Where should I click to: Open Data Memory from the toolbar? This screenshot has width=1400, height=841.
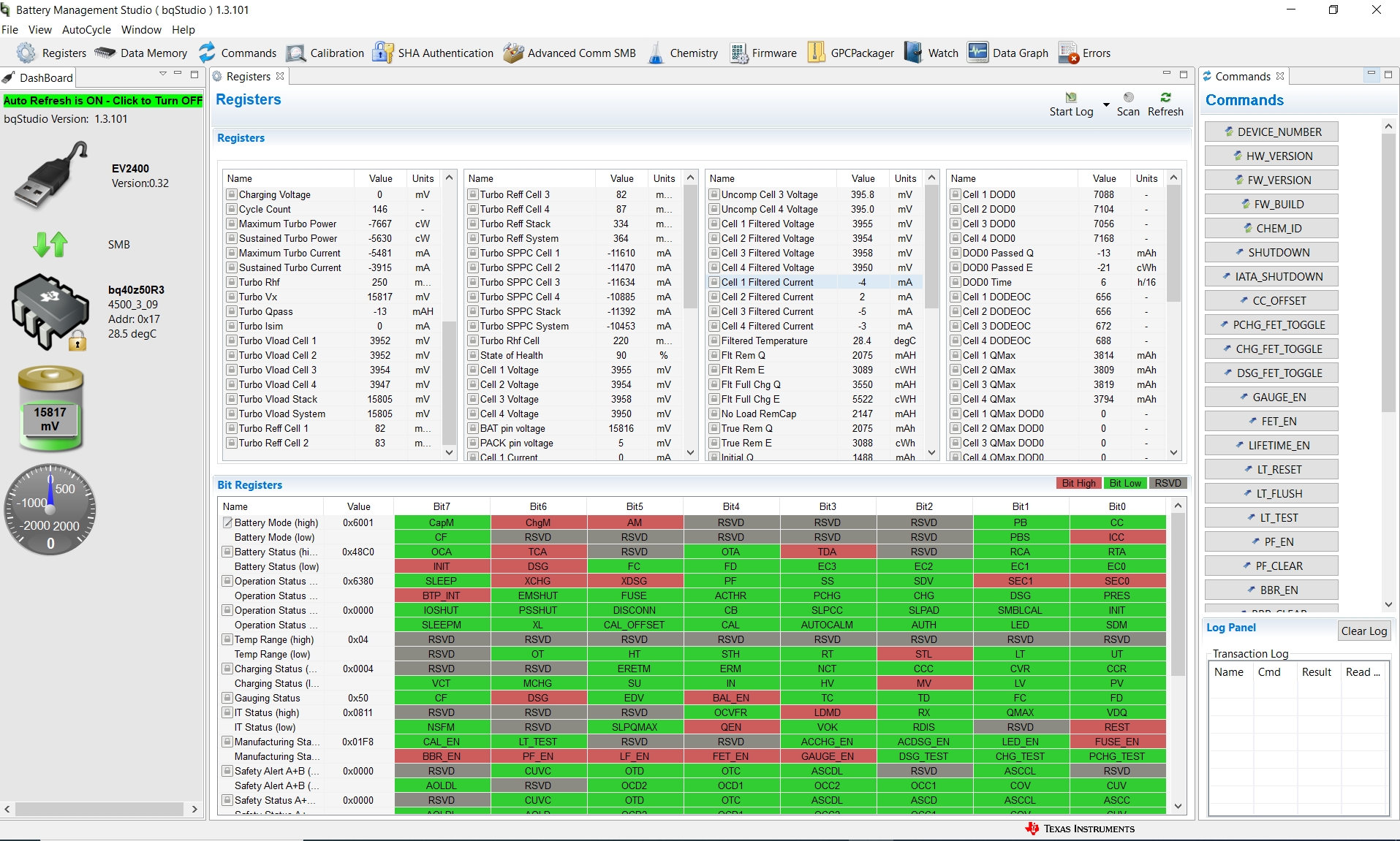click(140, 53)
